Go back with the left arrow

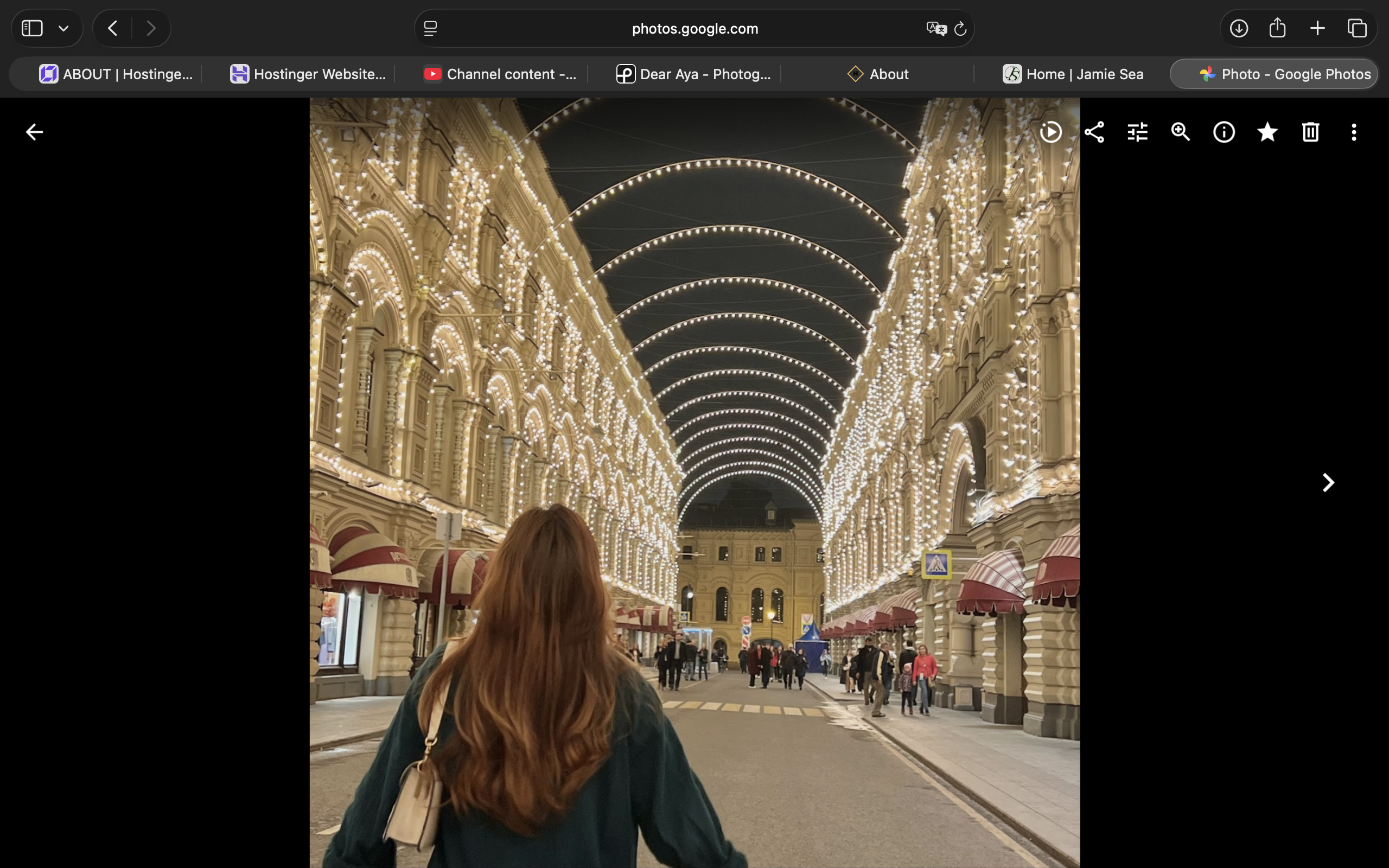pyautogui.click(x=34, y=132)
